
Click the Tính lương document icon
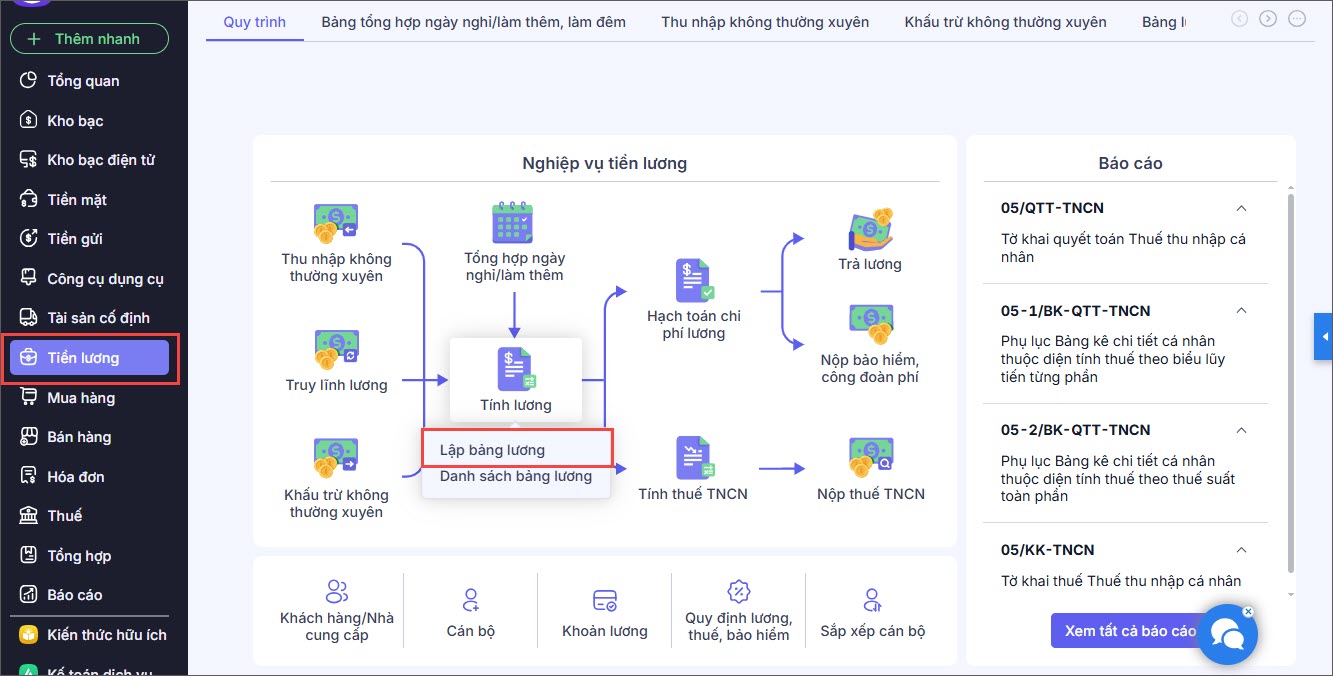(x=516, y=369)
